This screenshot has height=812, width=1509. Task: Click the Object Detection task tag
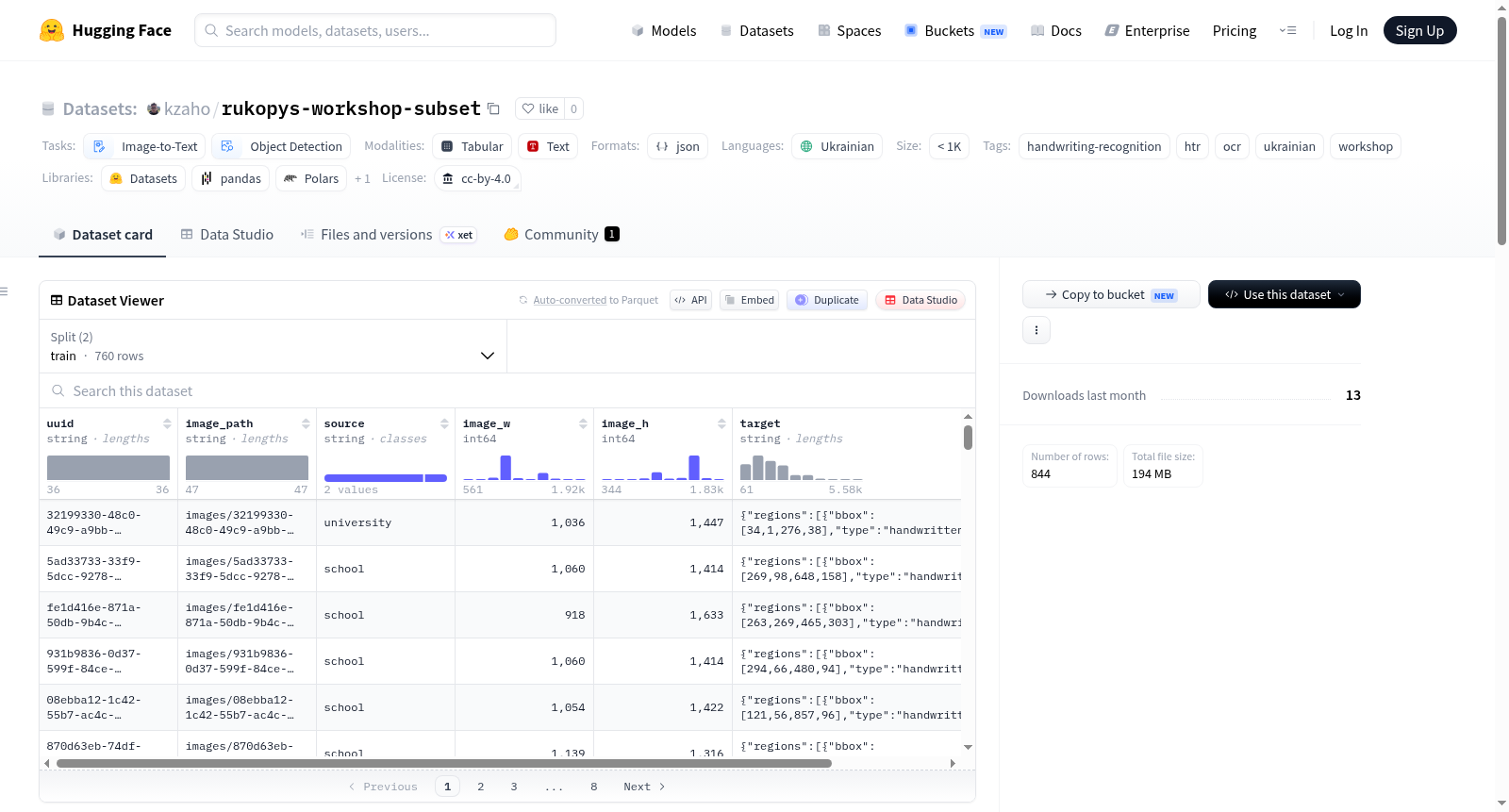pyautogui.click(x=281, y=146)
